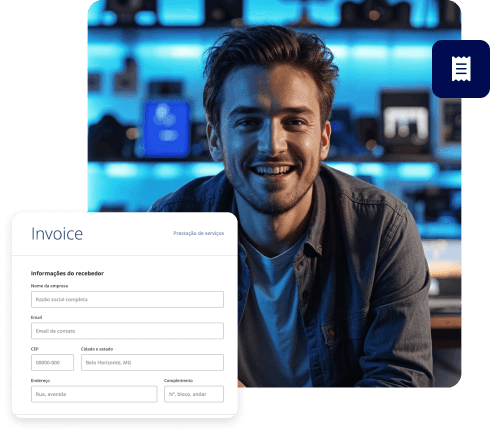
Task: Click the Cidade e estado label
Action: point(97,349)
